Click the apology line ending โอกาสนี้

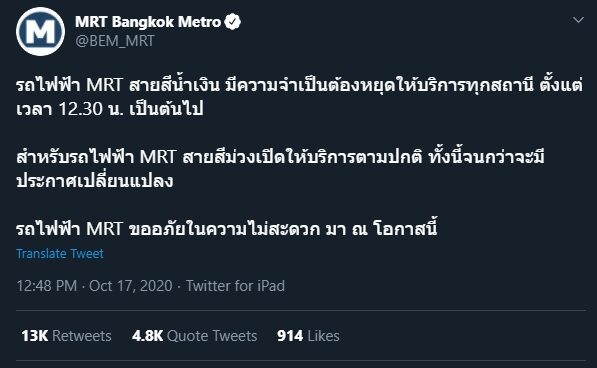pos(227,228)
